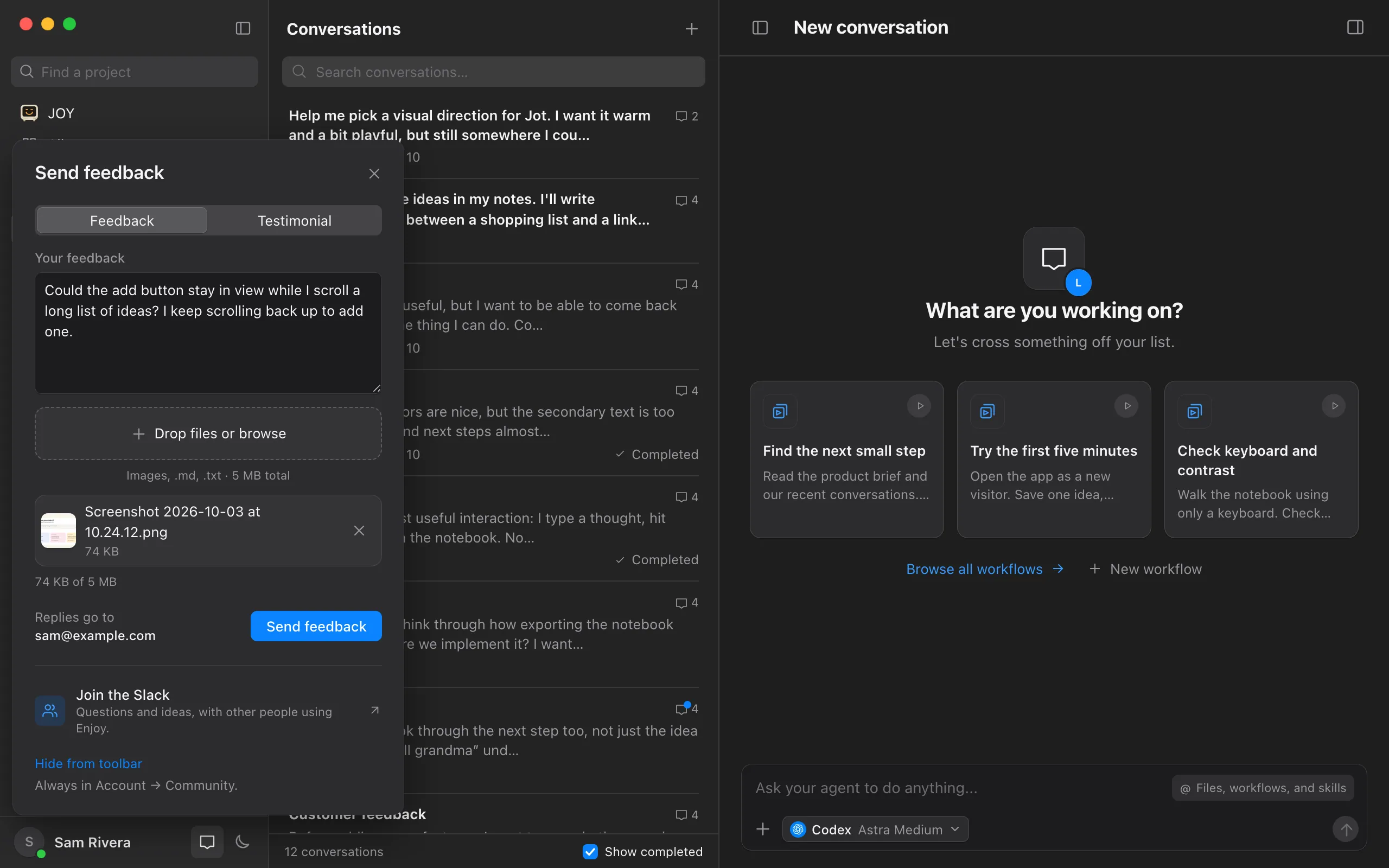1389x868 pixels.
Task: Open the Join the Slack external link arrow
Action: point(375,711)
